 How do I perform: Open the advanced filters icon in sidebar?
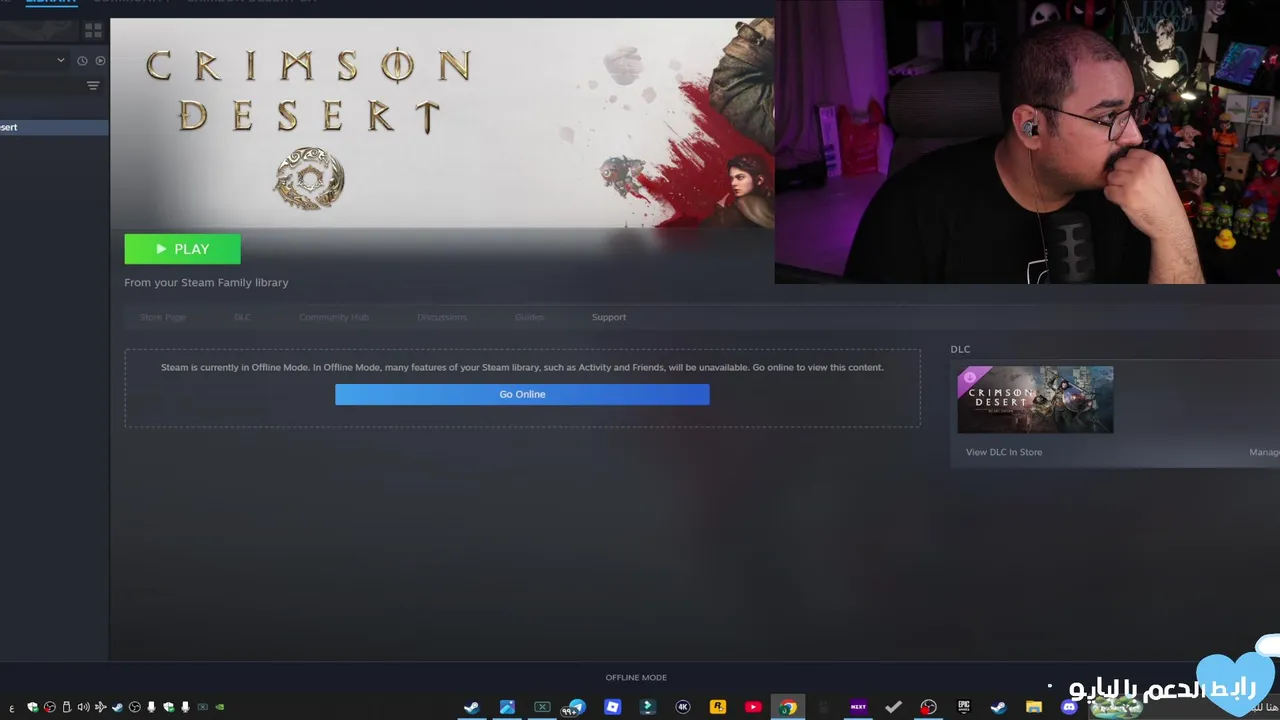pos(93,86)
